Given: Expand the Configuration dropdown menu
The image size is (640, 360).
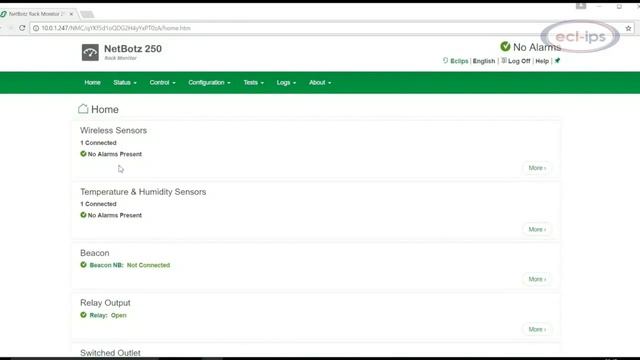Looking at the screenshot, I should pos(209,82).
